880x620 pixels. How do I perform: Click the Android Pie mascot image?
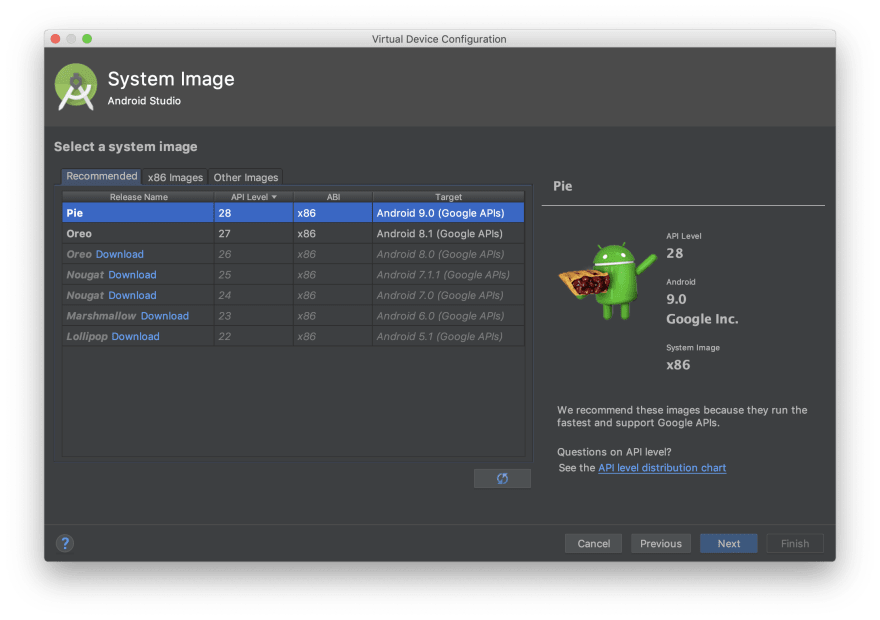pyautogui.click(x=608, y=281)
